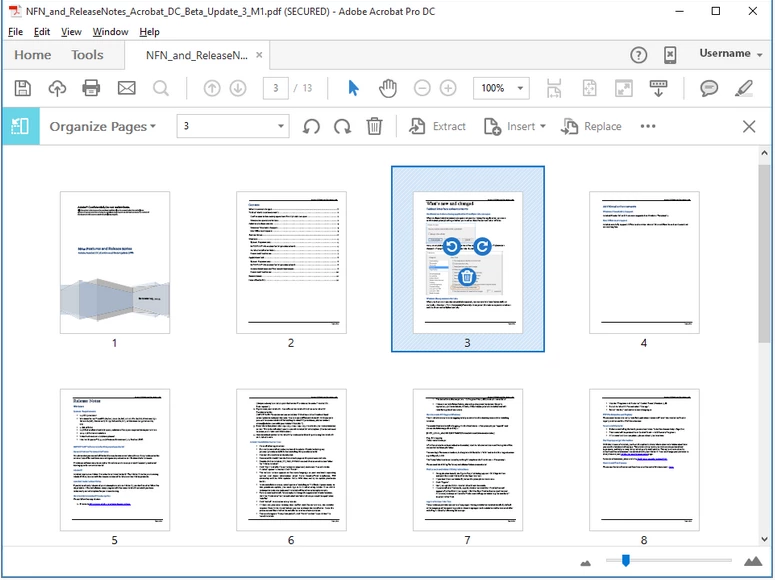Print the document with printer icon
Image resolution: width=775 pixels, height=580 pixels.
pyautogui.click(x=91, y=88)
